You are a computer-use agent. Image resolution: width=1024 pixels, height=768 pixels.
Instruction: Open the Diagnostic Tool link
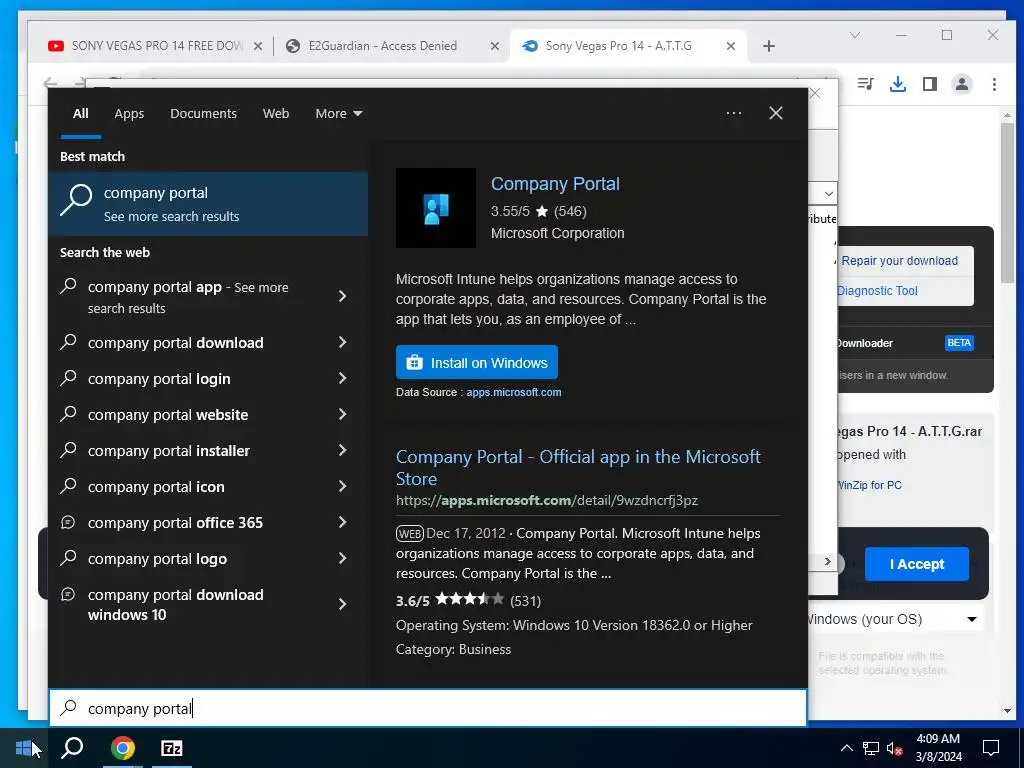coord(877,291)
